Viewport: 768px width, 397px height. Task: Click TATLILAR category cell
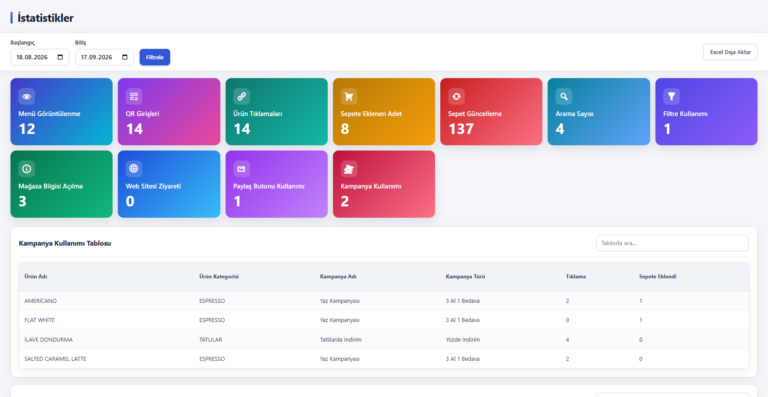pos(211,340)
